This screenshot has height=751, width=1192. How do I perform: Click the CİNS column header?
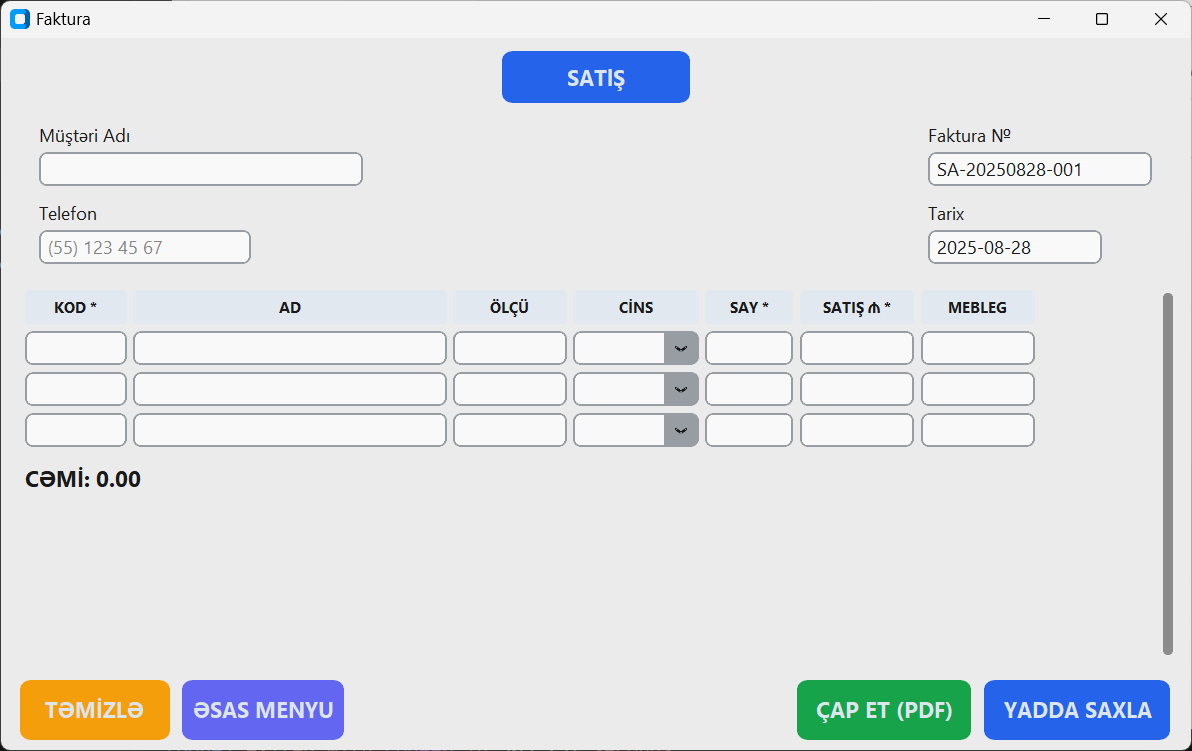636,307
